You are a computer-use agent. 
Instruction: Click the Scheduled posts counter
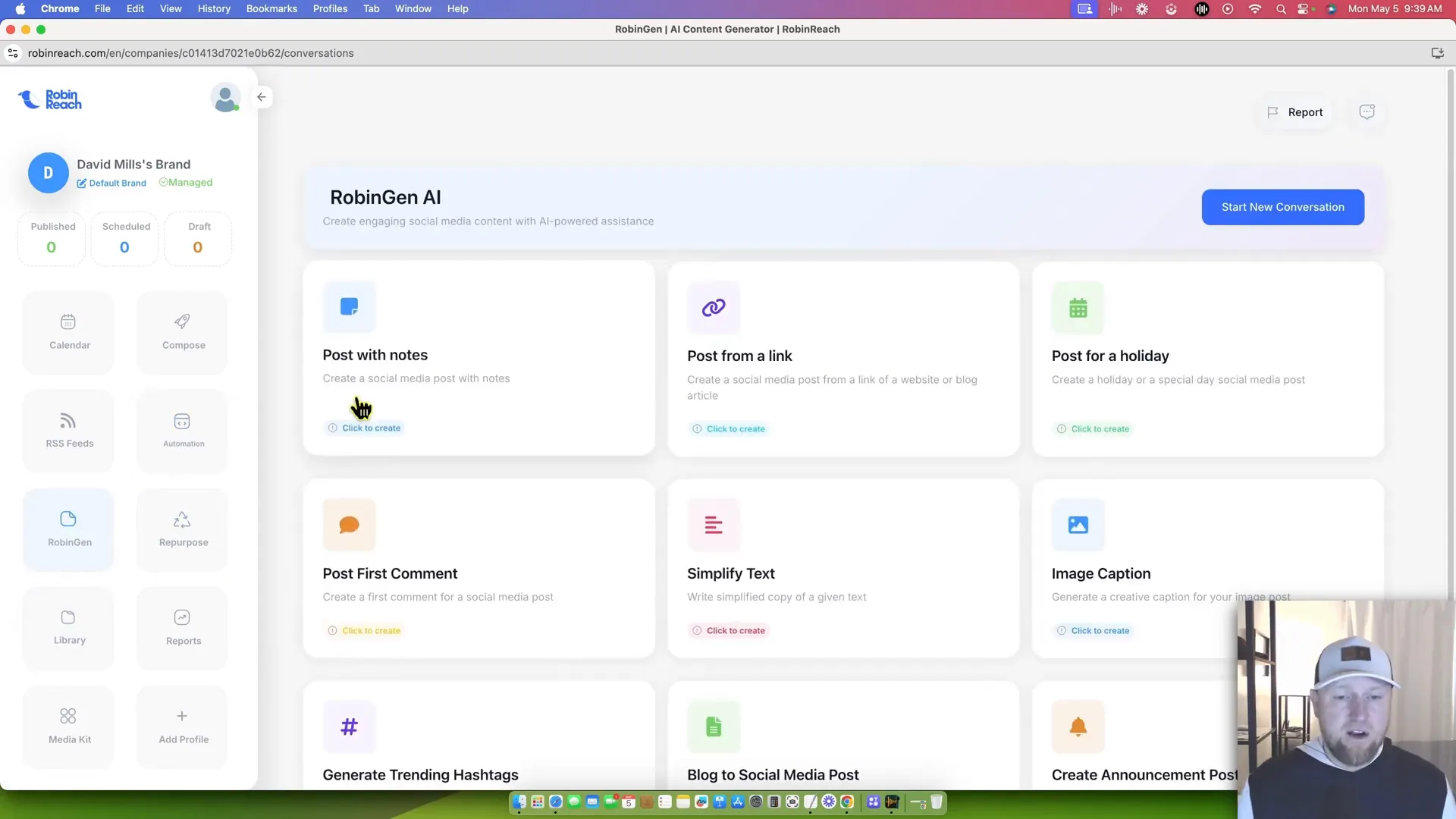tap(125, 238)
